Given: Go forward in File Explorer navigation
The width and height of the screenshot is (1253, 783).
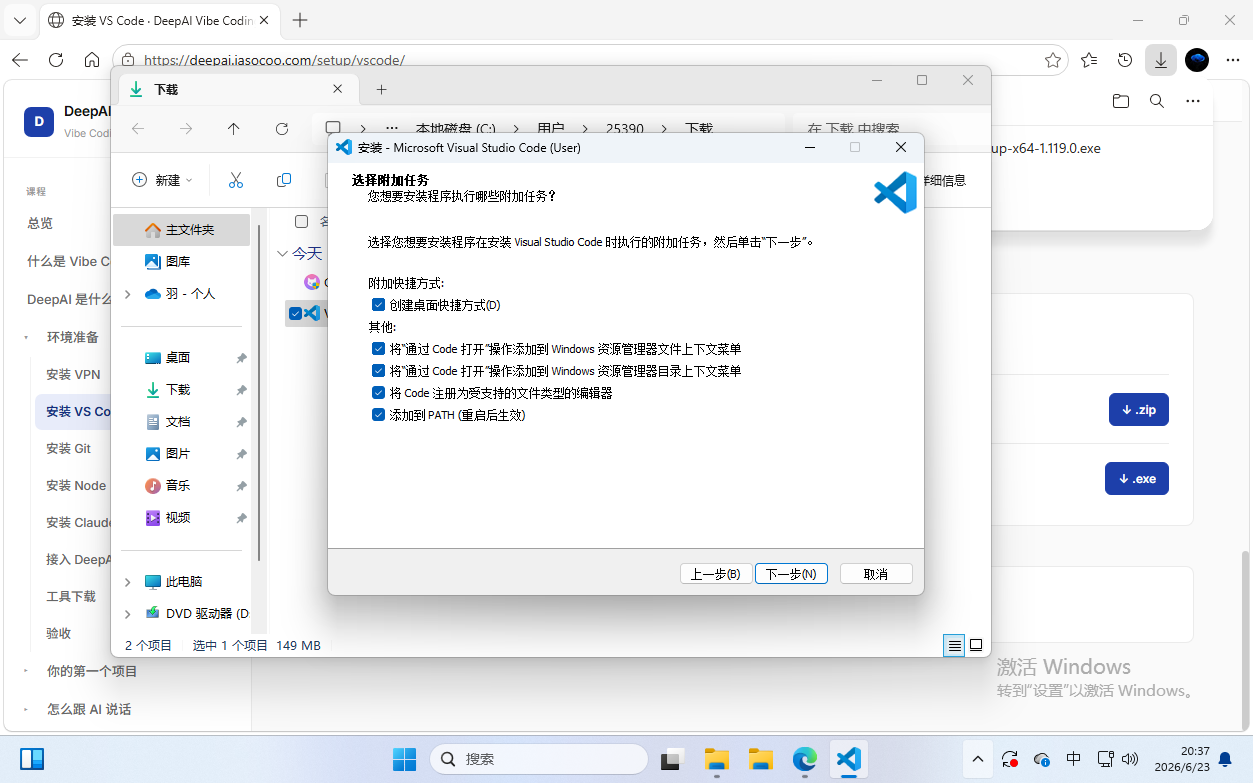Looking at the screenshot, I should click(186, 129).
